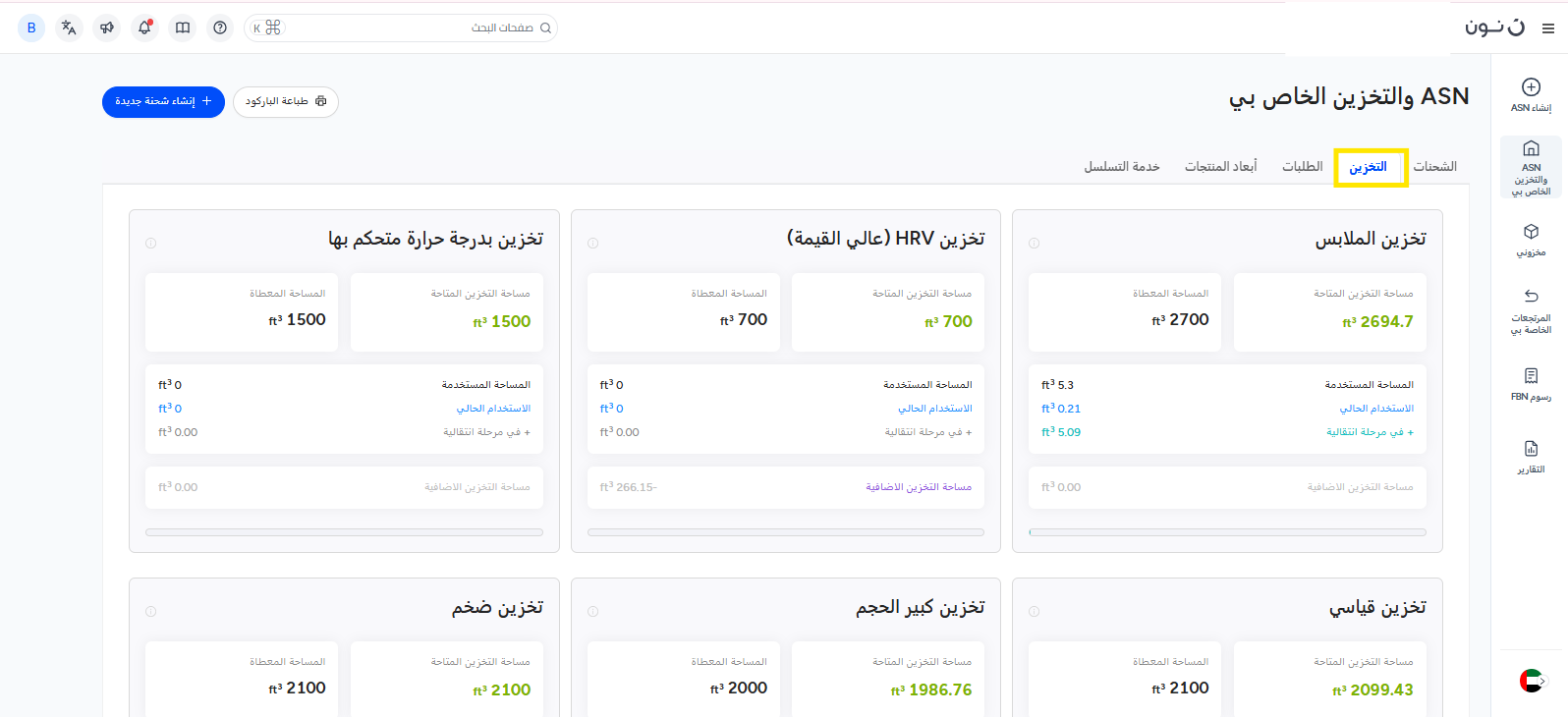Open the language translate icon
This screenshot has height=717, width=1568.
[69, 28]
